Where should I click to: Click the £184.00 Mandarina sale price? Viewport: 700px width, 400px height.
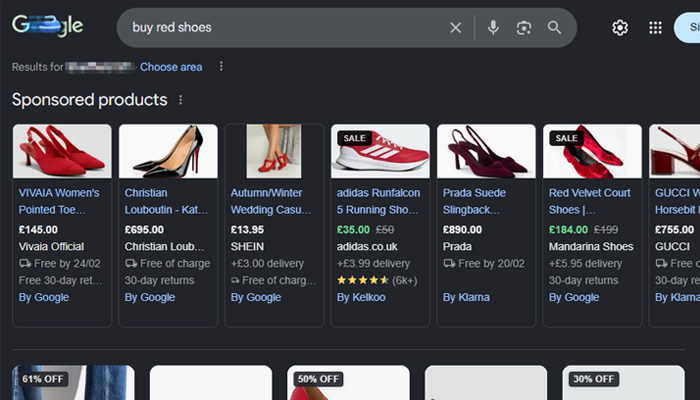pyautogui.click(x=568, y=230)
